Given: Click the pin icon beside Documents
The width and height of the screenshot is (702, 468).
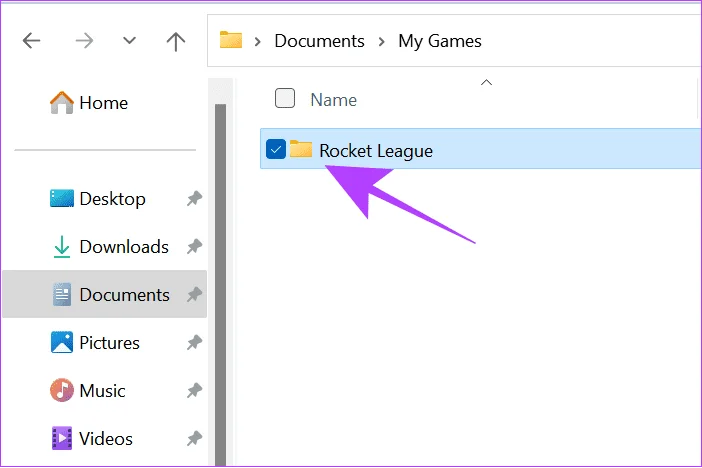Looking at the screenshot, I should 194,295.
